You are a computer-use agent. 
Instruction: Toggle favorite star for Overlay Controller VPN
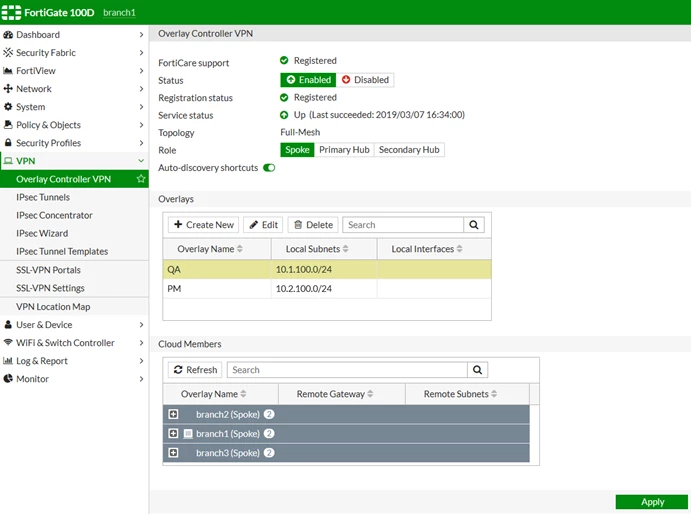(141, 179)
